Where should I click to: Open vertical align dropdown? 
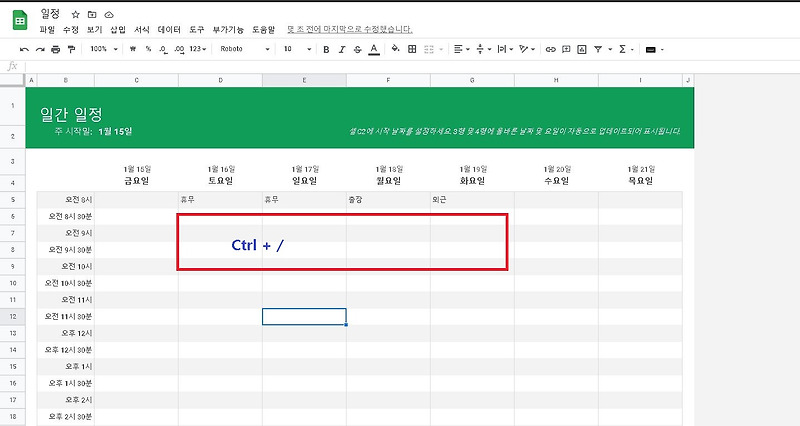point(483,49)
